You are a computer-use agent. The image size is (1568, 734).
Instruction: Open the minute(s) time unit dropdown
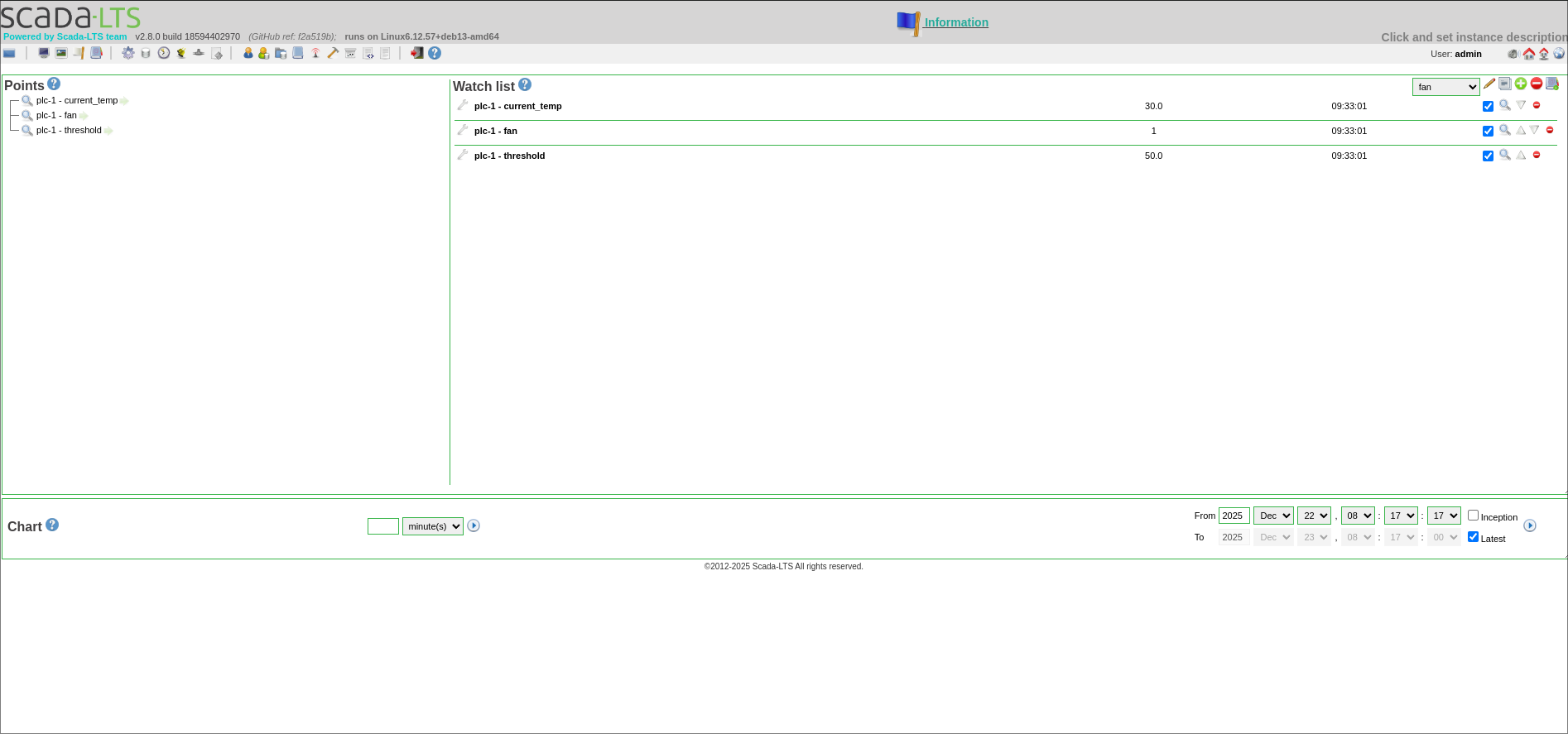click(x=432, y=526)
